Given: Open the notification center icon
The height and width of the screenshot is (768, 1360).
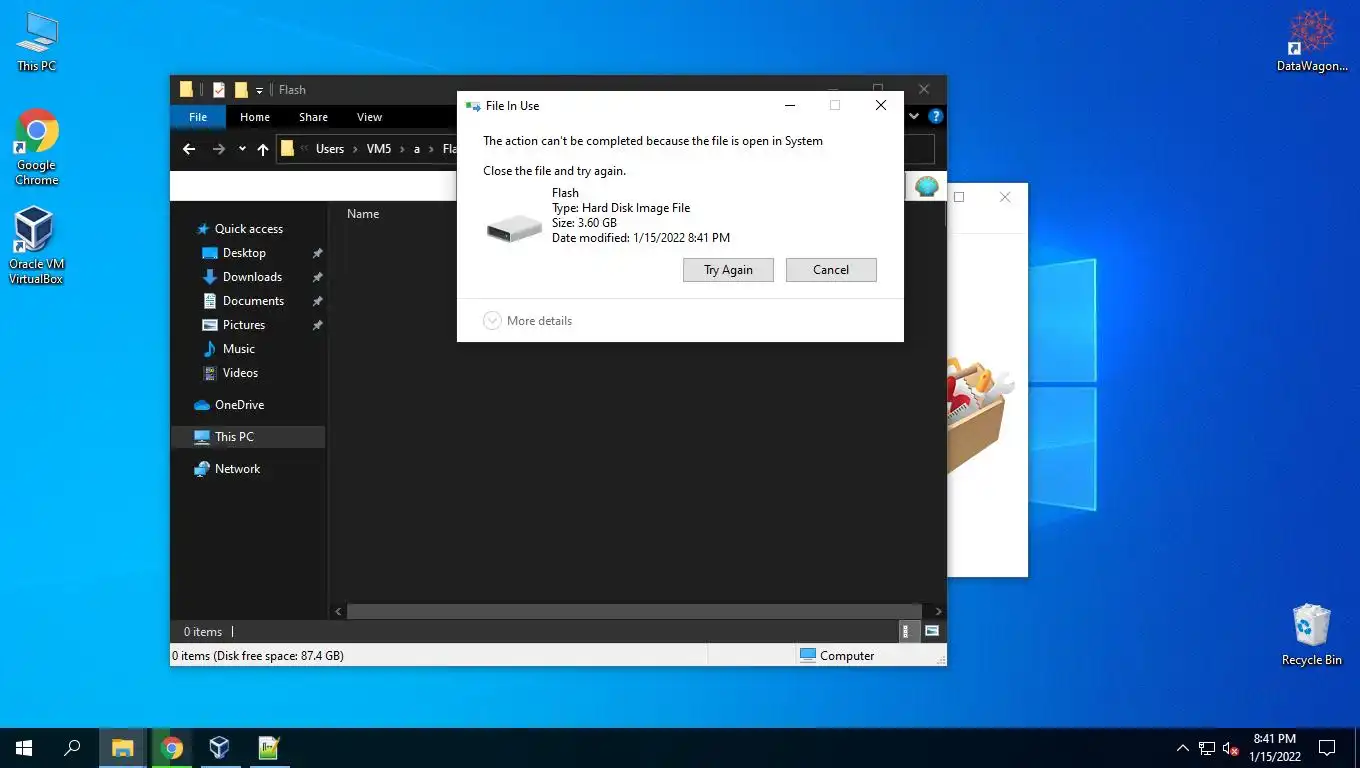Looking at the screenshot, I should click(1327, 748).
